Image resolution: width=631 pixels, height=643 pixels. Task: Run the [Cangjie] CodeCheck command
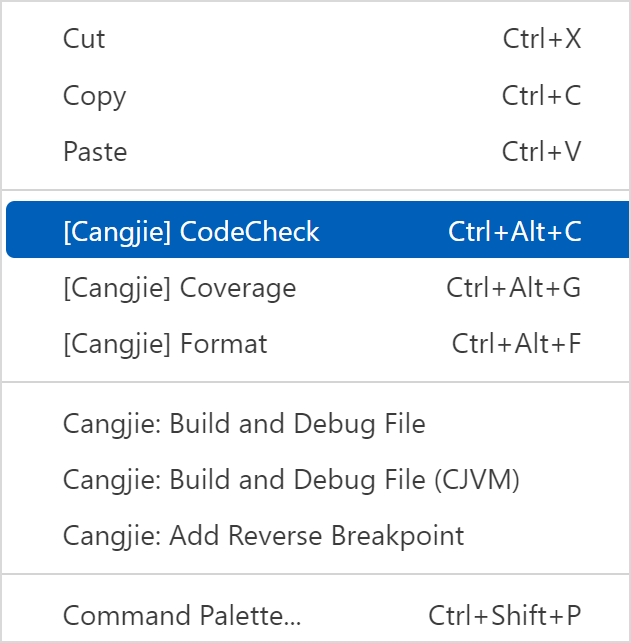(x=191, y=232)
